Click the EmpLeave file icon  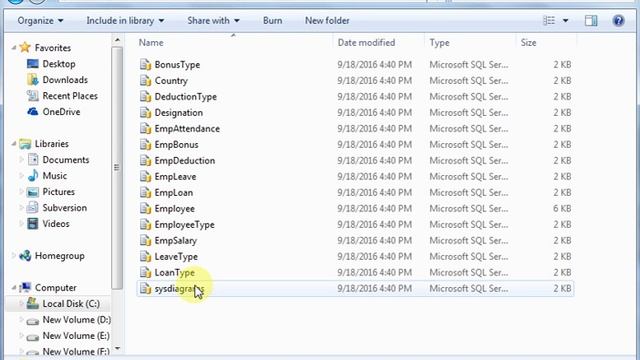pyautogui.click(x=145, y=176)
